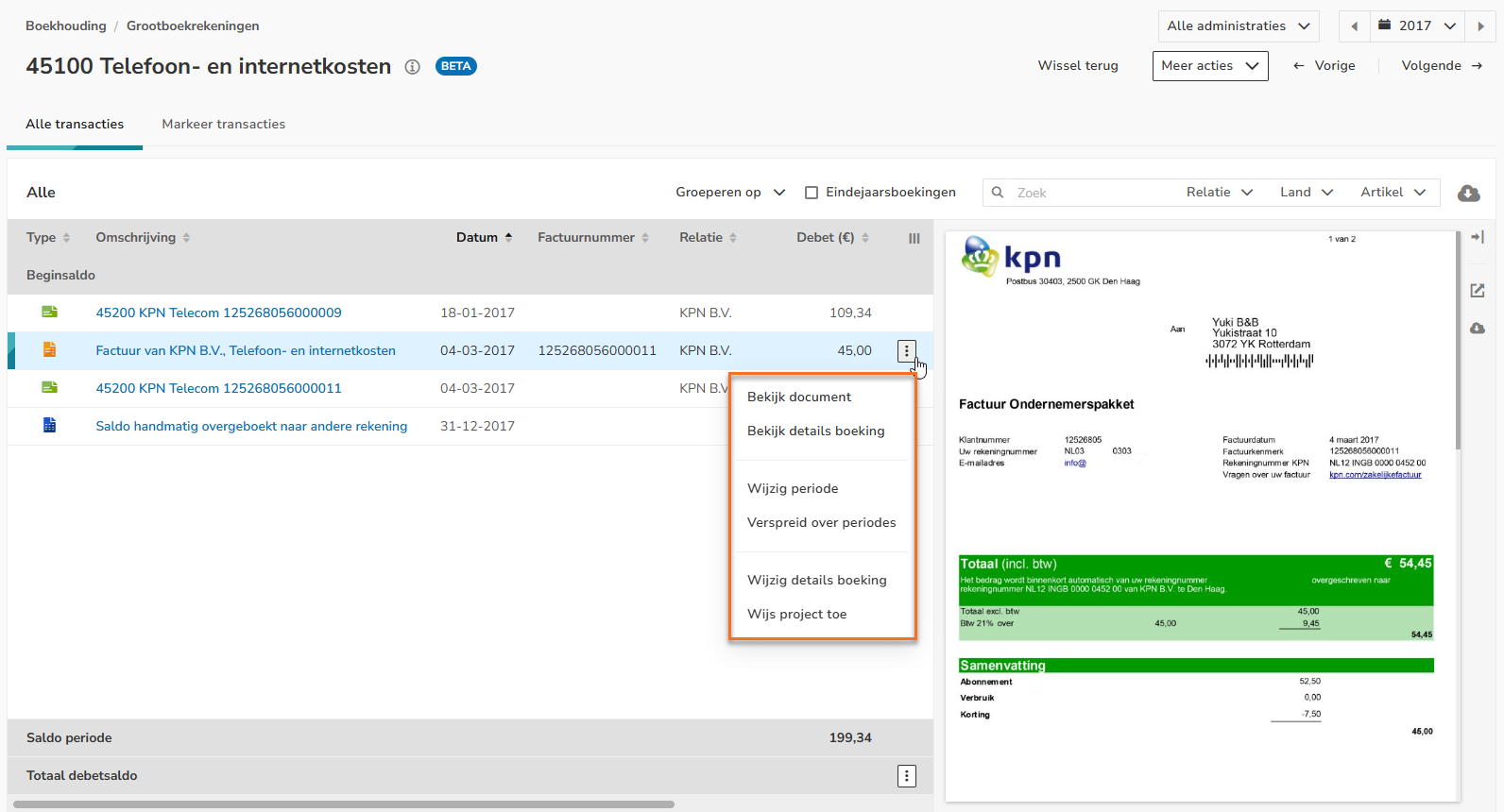The width and height of the screenshot is (1504, 812).
Task: Open the 45200 KPN Telecom 125268056000009 transaction
Action: pyautogui.click(x=218, y=313)
